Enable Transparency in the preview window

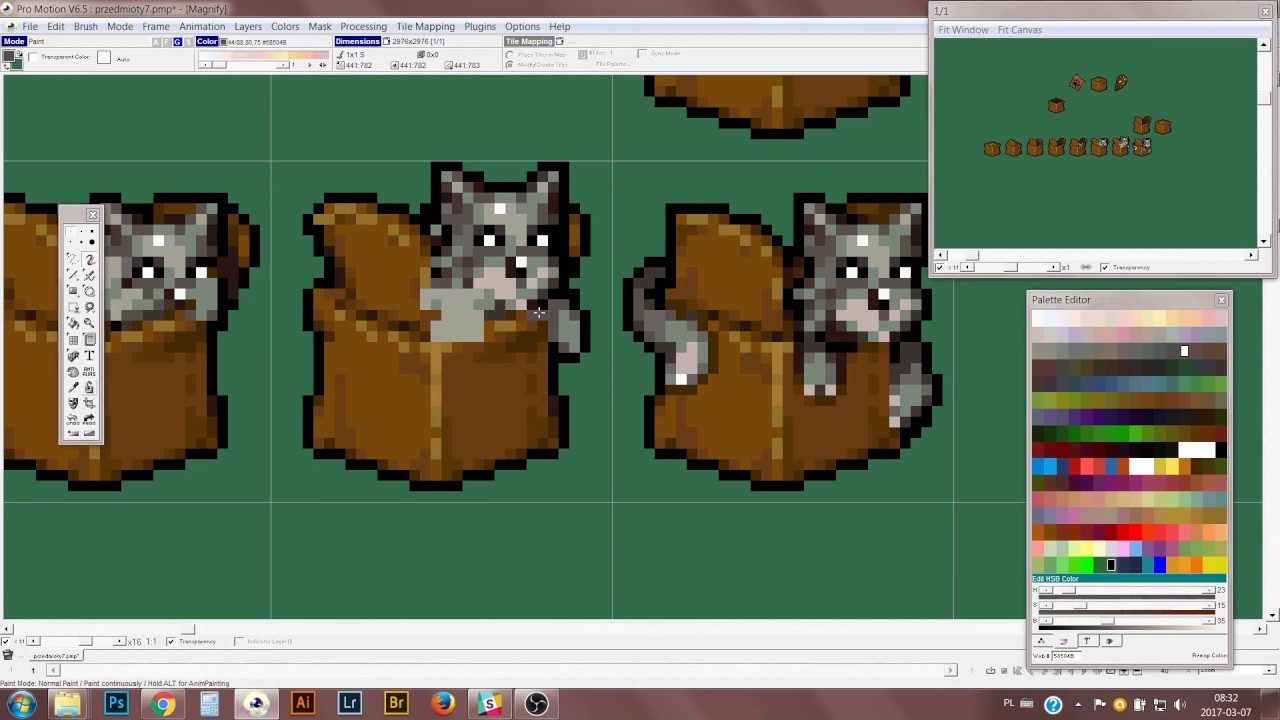click(x=1104, y=267)
